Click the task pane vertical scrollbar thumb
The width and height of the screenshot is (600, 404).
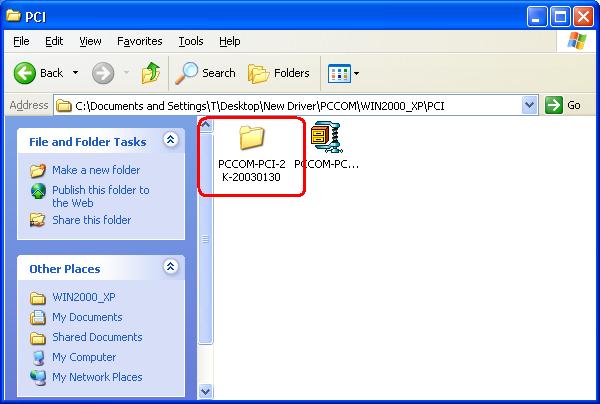point(205,239)
